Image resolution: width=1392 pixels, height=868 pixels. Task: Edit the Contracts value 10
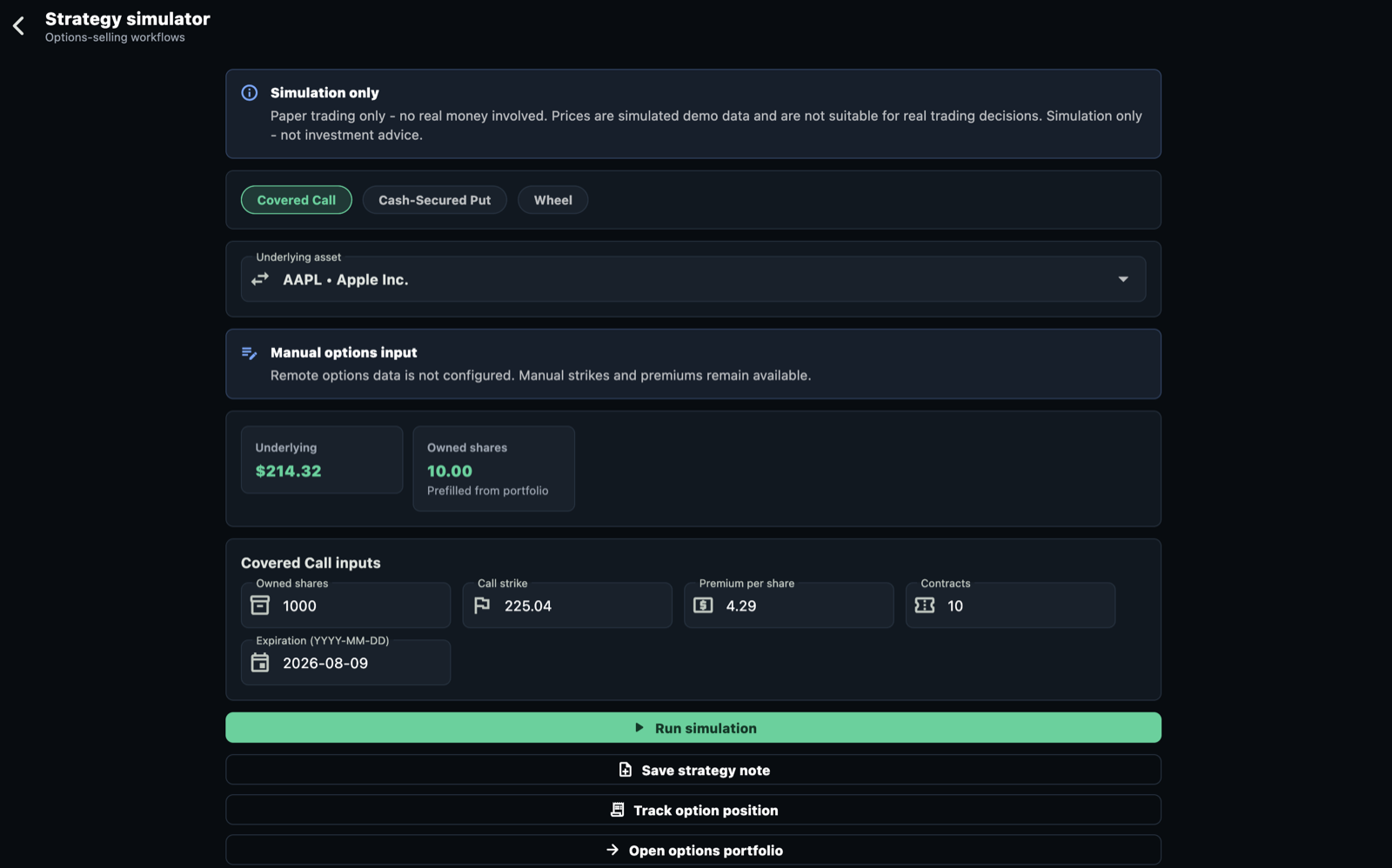(x=1010, y=605)
